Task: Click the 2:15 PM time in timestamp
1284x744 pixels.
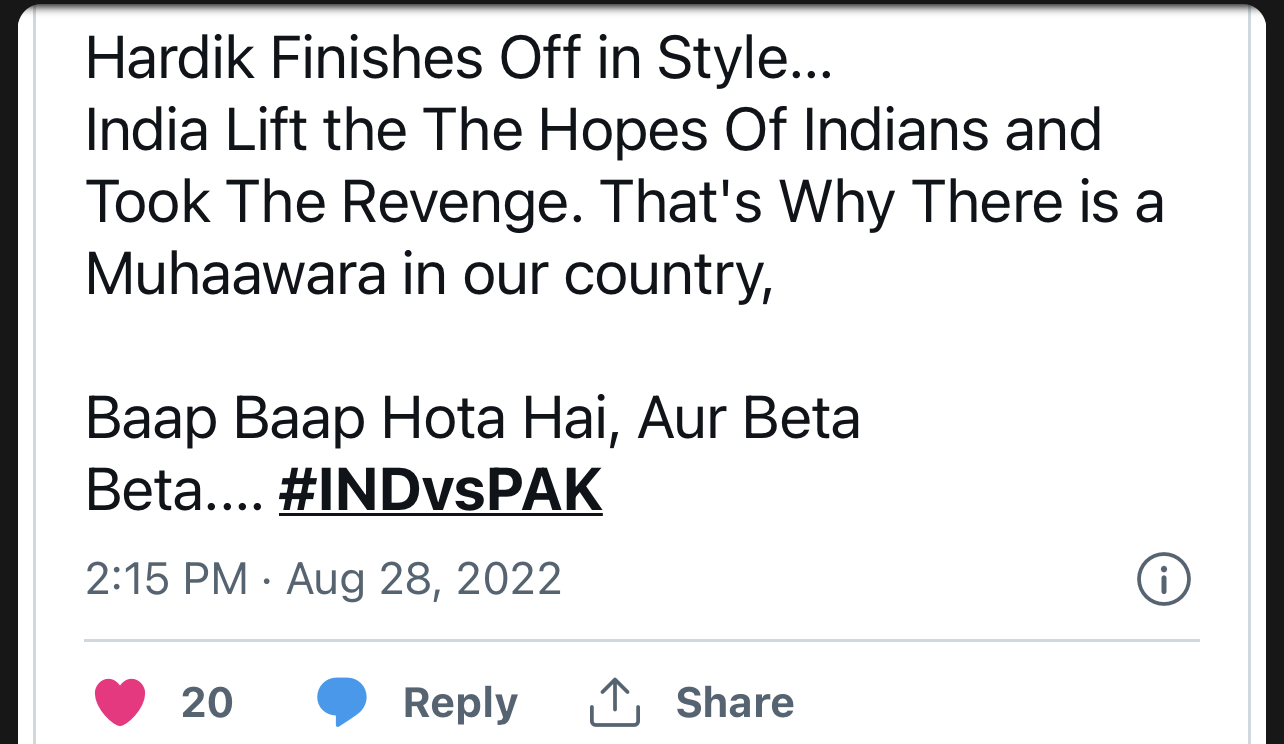Action: click(x=166, y=580)
